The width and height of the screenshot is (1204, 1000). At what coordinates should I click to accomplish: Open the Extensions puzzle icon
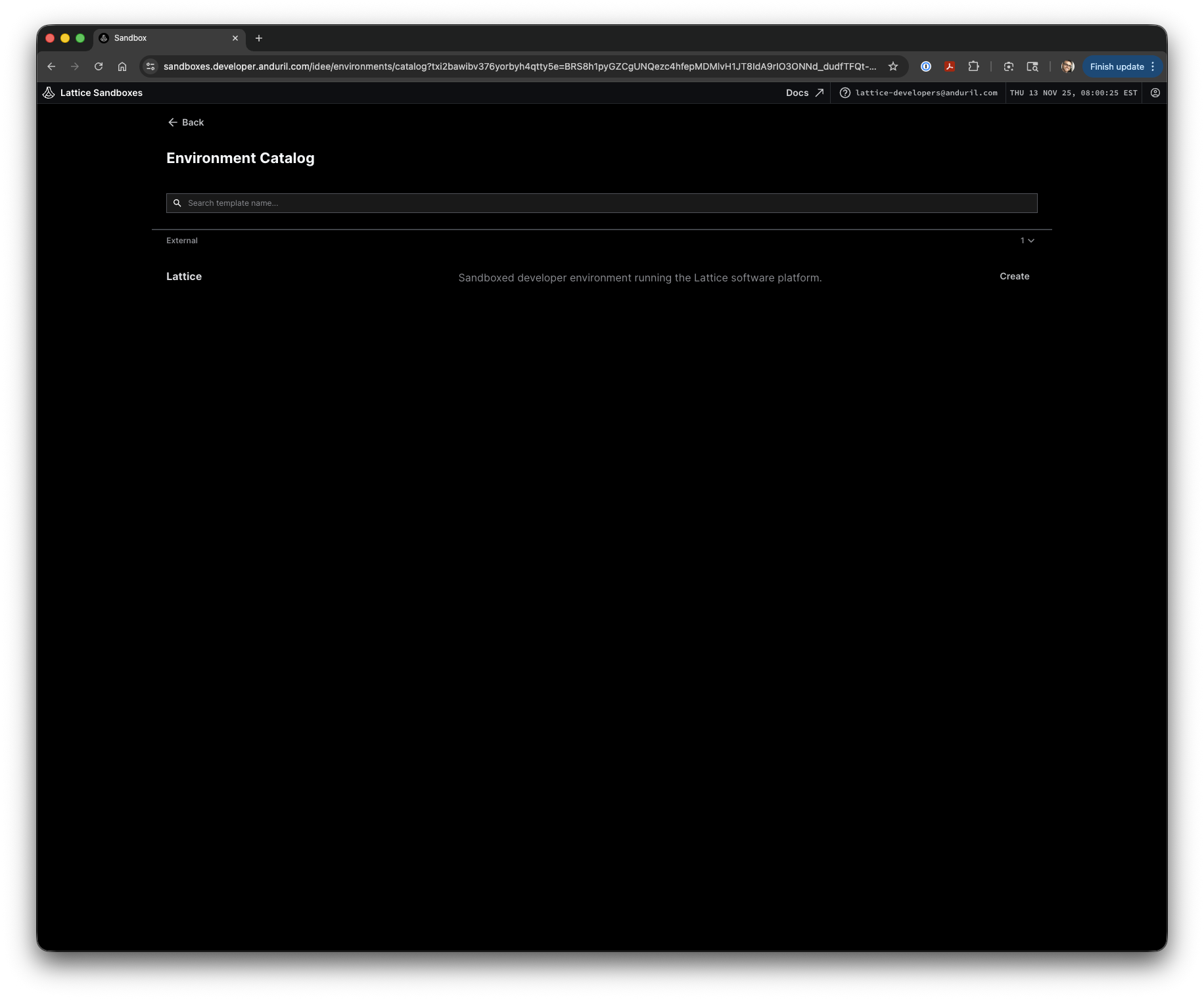(973, 66)
